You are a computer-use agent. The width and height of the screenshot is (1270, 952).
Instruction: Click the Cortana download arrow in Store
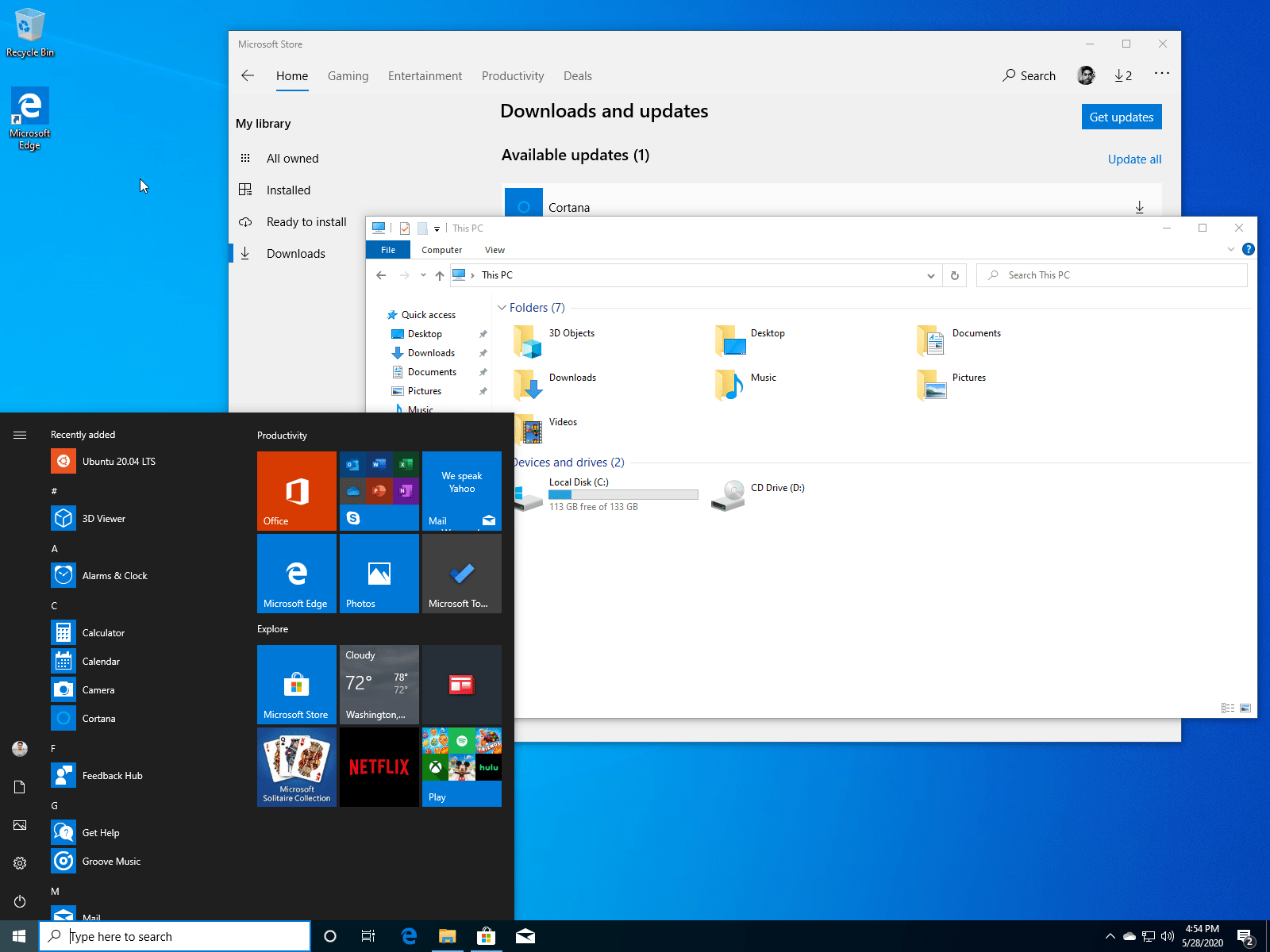tap(1139, 207)
